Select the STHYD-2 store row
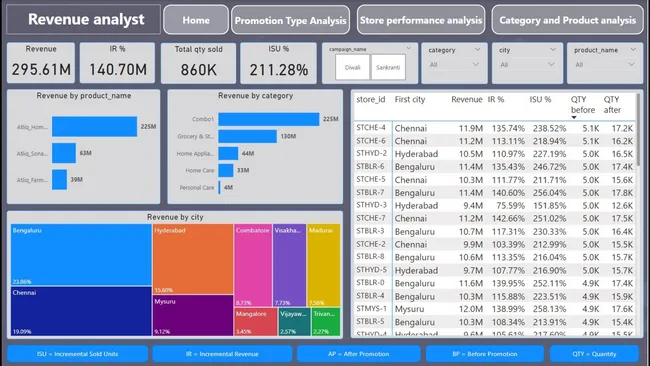Screen dimensions: 650x366 click(495, 154)
